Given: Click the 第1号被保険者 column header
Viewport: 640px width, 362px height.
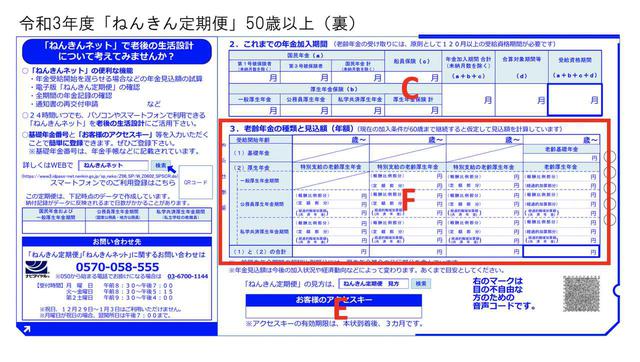Looking at the screenshot, I should (255, 66).
